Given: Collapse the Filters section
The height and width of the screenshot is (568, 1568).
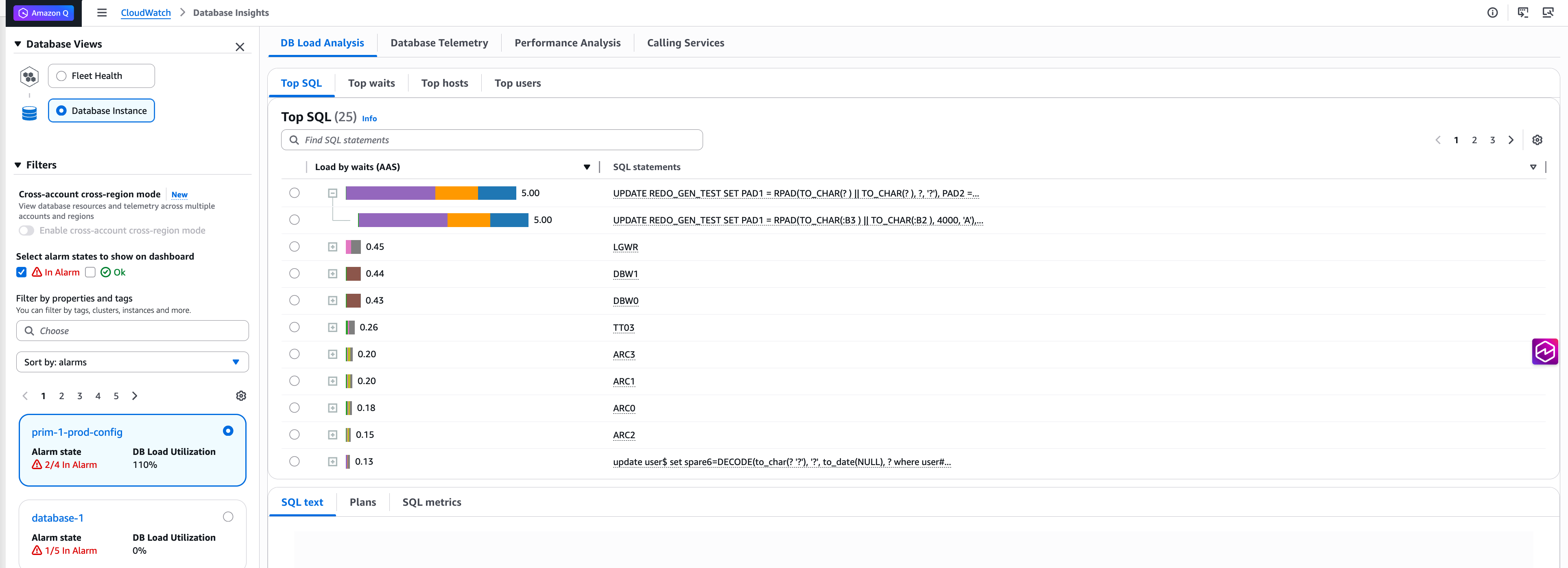Looking at the screenshot, I should pos(17,165).
